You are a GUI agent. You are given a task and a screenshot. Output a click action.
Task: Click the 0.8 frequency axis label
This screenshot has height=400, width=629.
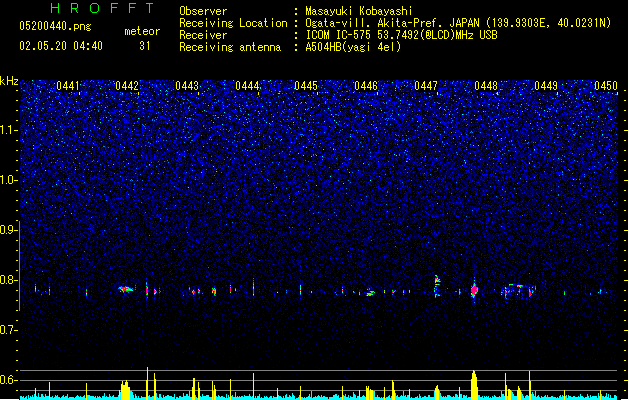pos(8,280)
